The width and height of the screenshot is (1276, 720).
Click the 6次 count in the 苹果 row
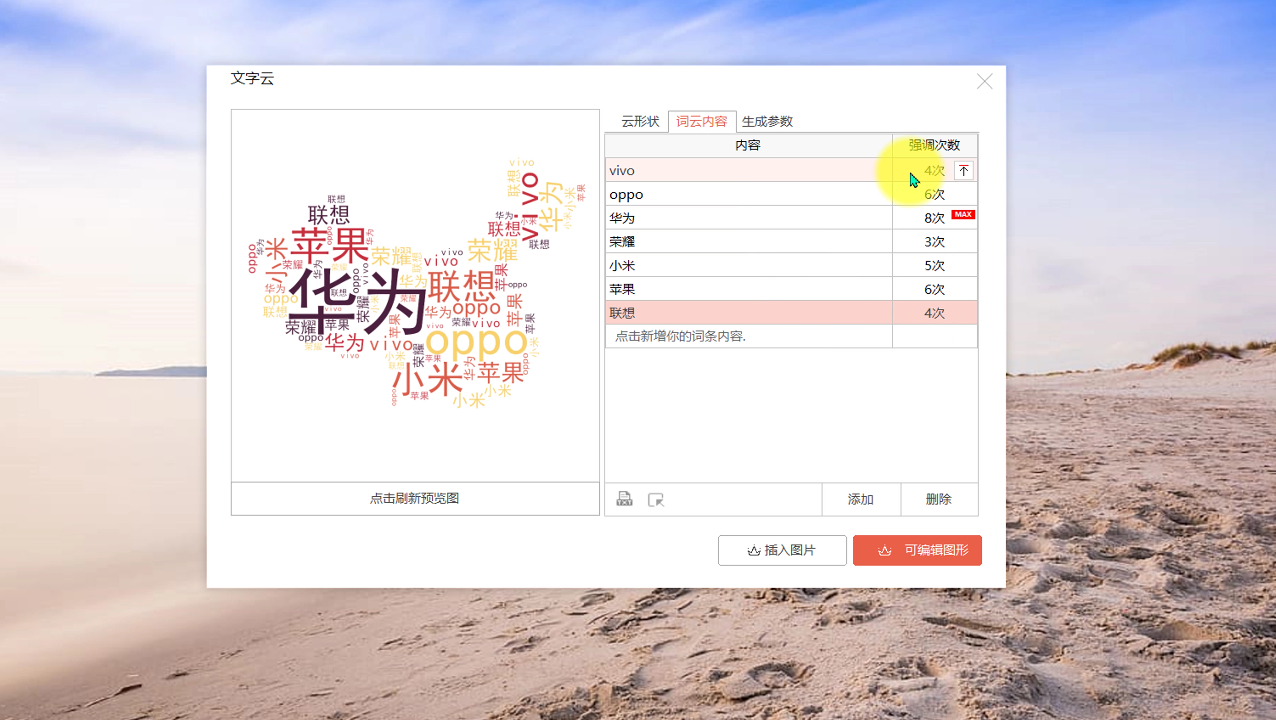[x=934, y=289]
